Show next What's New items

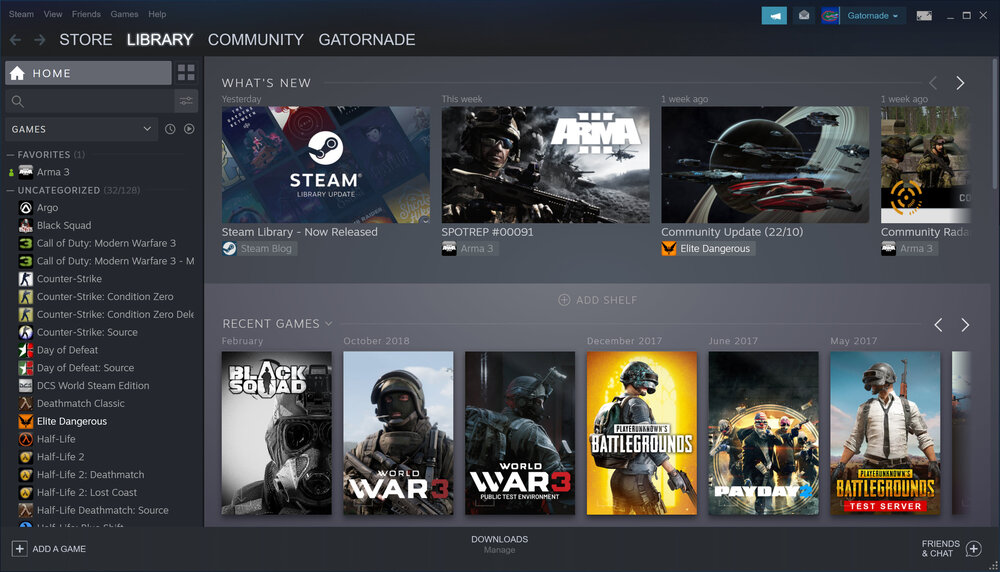960,83
